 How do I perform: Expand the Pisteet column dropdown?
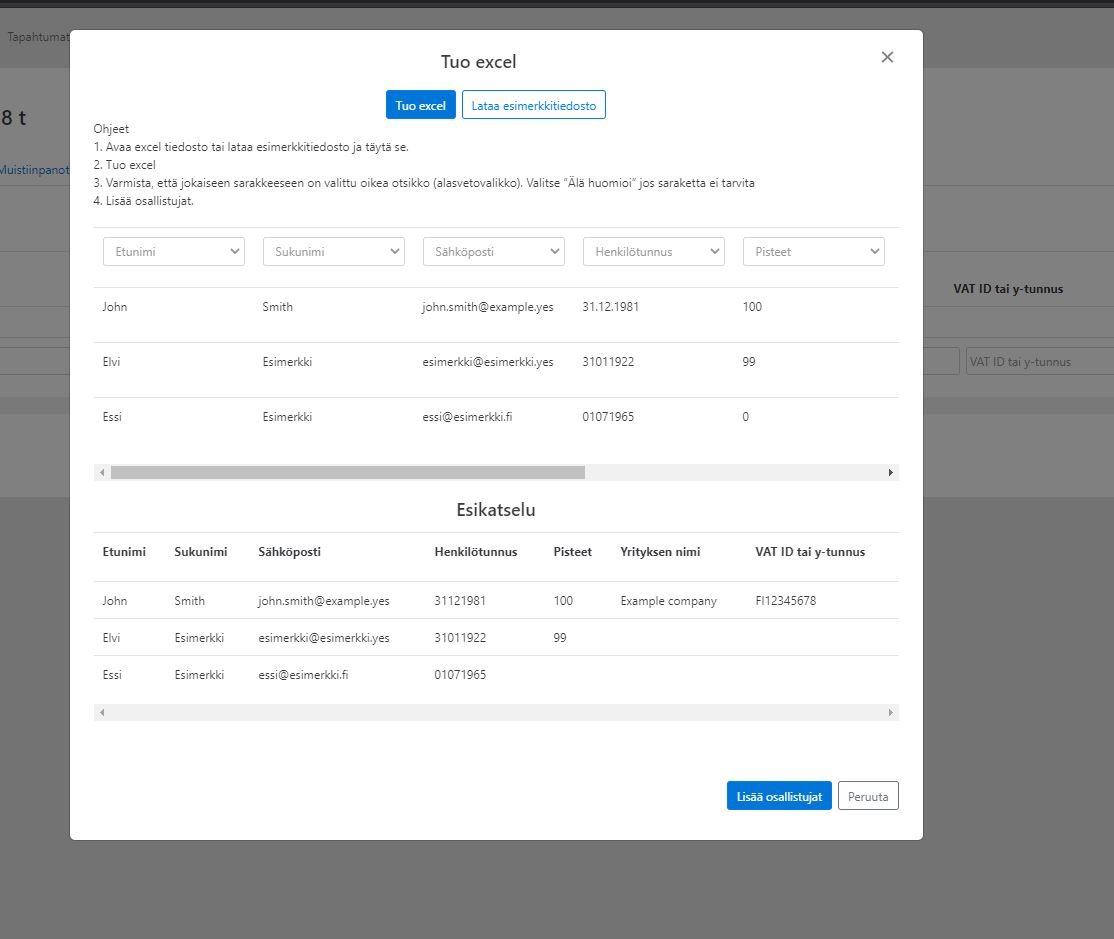(x=813, y=252)
